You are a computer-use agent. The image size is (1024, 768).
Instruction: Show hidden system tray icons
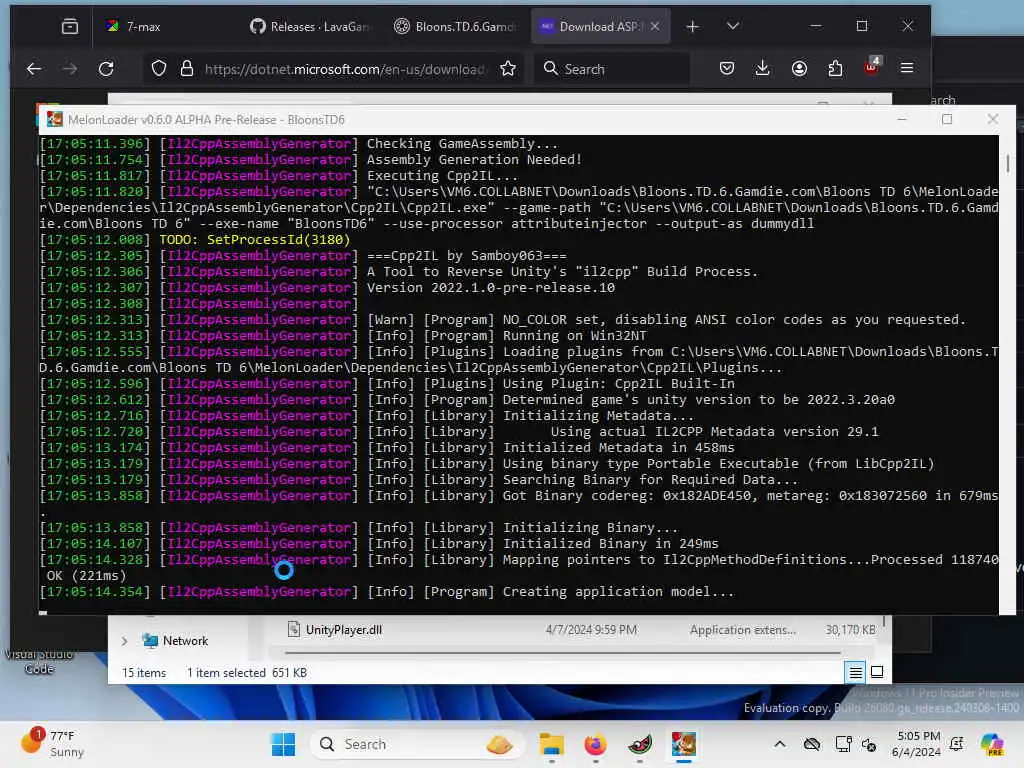pos(779,744)
